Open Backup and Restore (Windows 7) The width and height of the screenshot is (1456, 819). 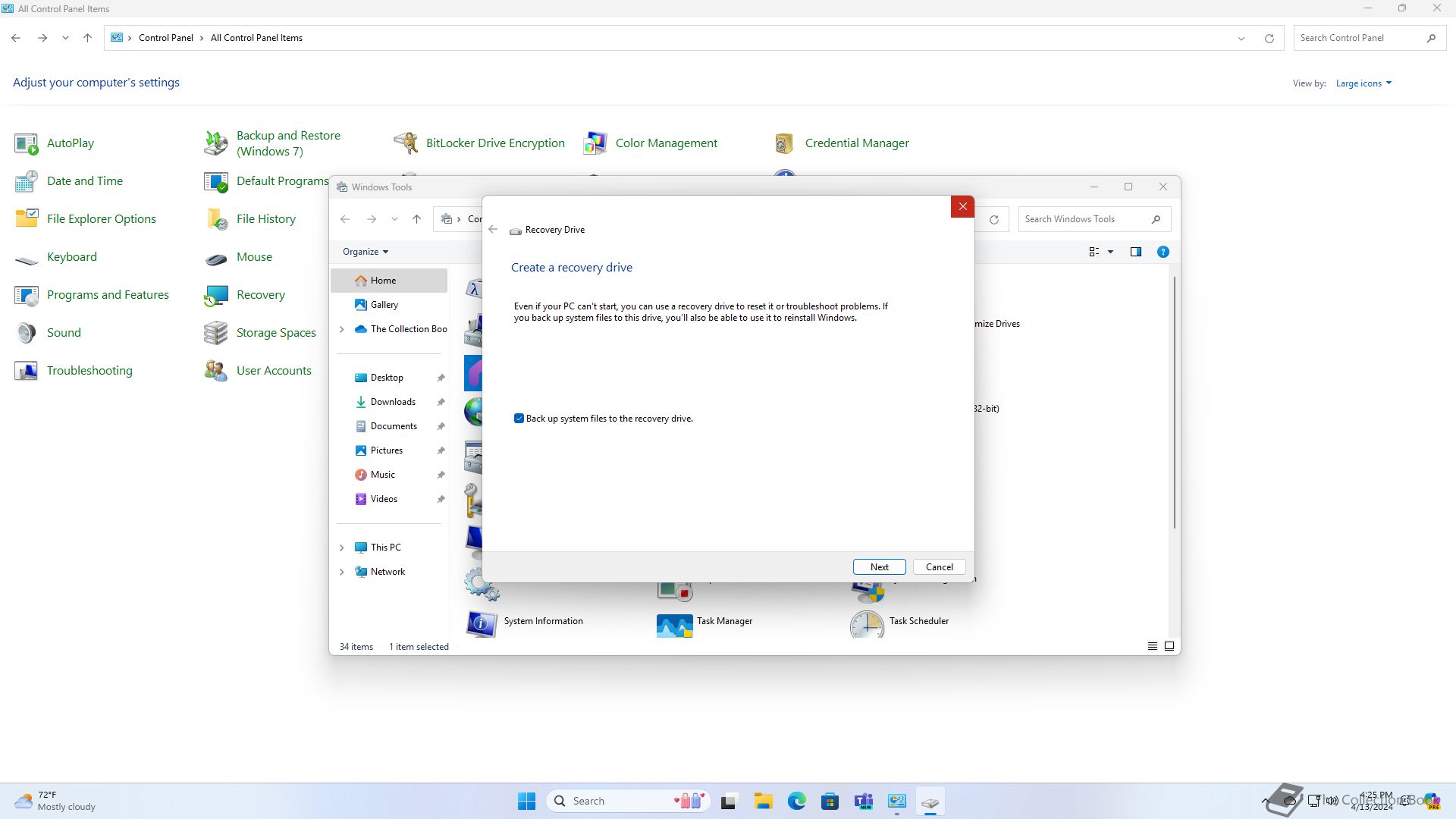pos(288,143)
